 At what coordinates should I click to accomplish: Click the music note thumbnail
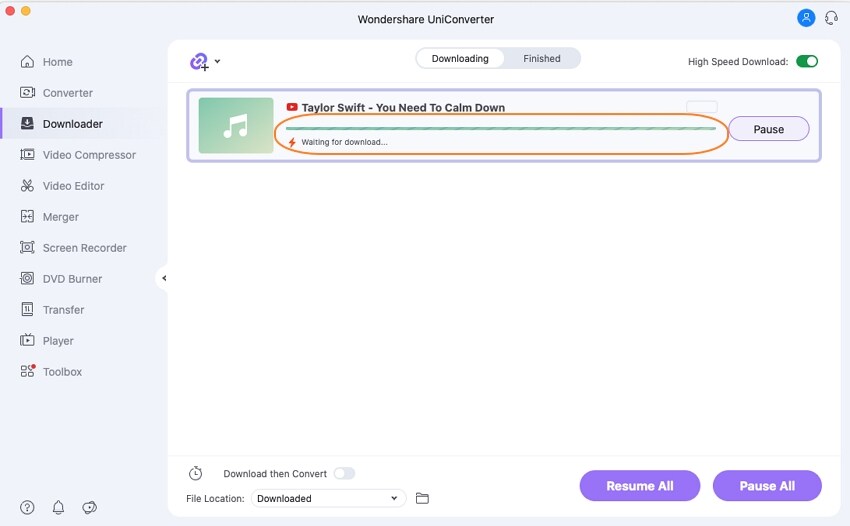coord(236,125)
